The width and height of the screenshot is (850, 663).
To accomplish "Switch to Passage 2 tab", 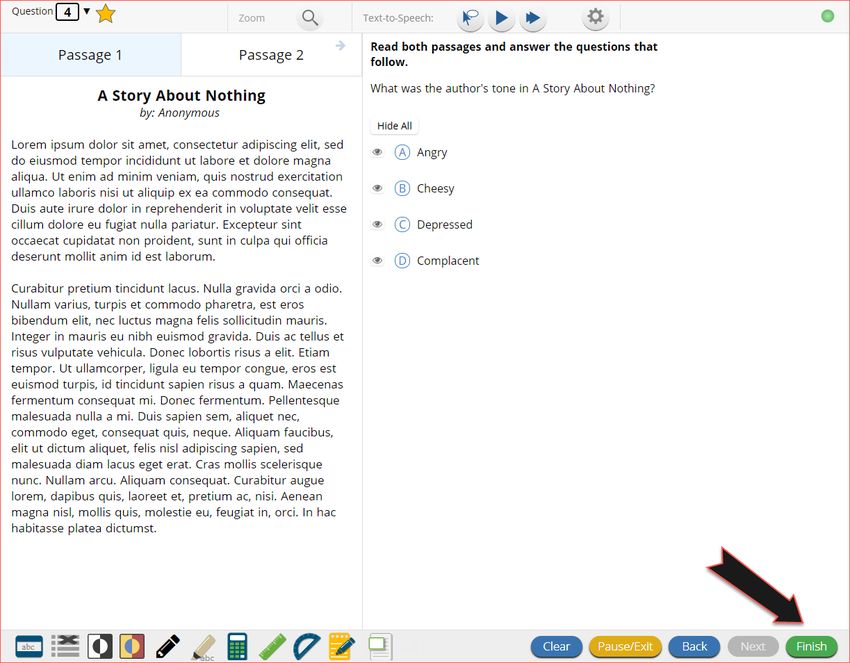I will 271,55.
